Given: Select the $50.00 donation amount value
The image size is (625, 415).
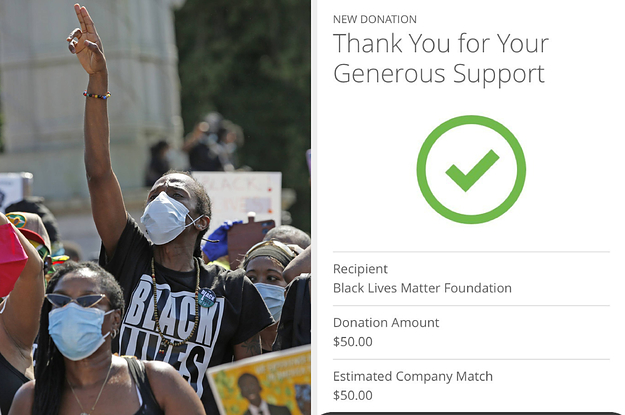Looking at the screenshot, I should pyautogui.click(x=353, y=342).
